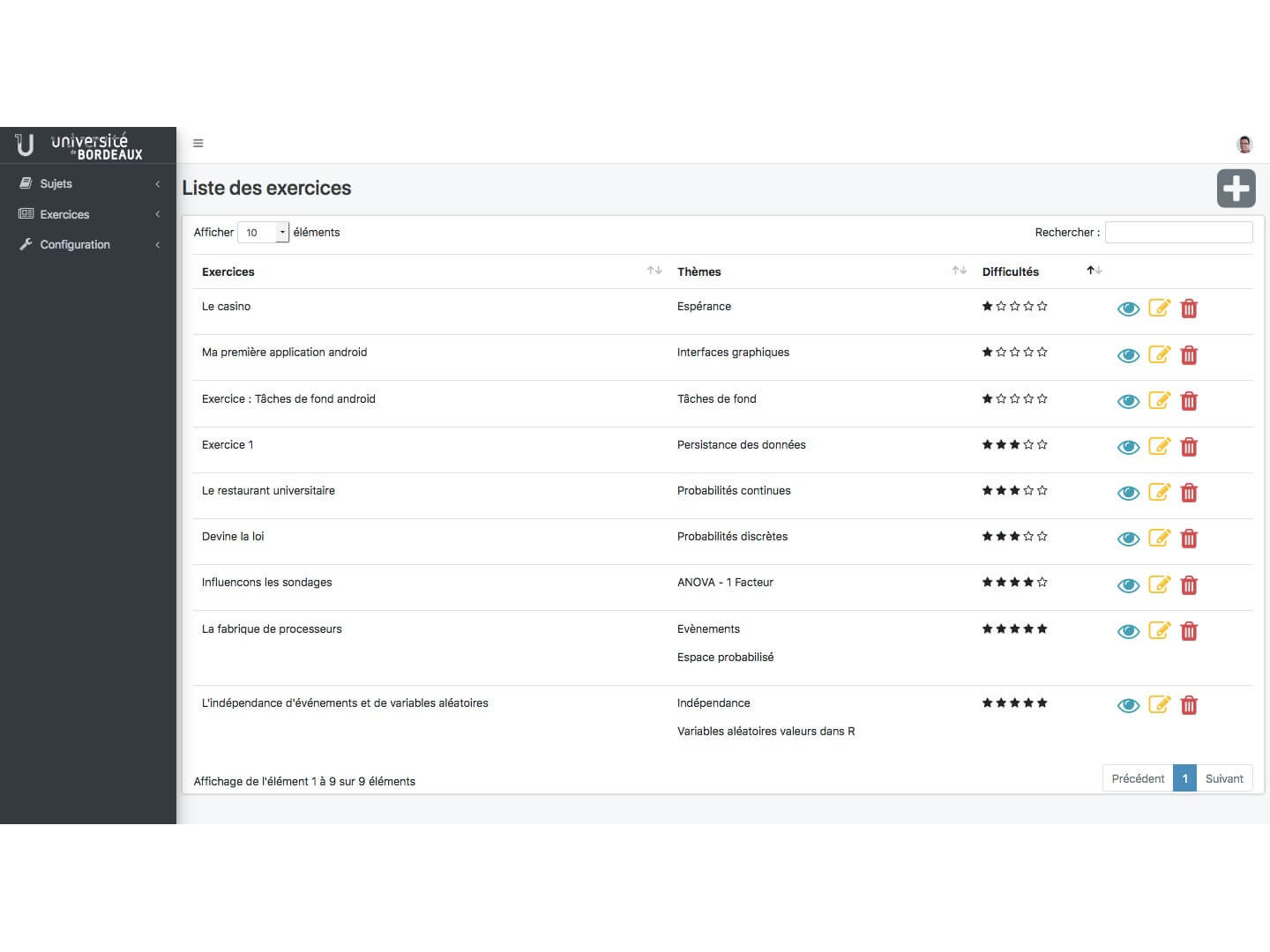Image resolution: width=1270 pixels, height=952 pixels.
Task: Click the add new exercise plus button
Action: pos(1236,189)
